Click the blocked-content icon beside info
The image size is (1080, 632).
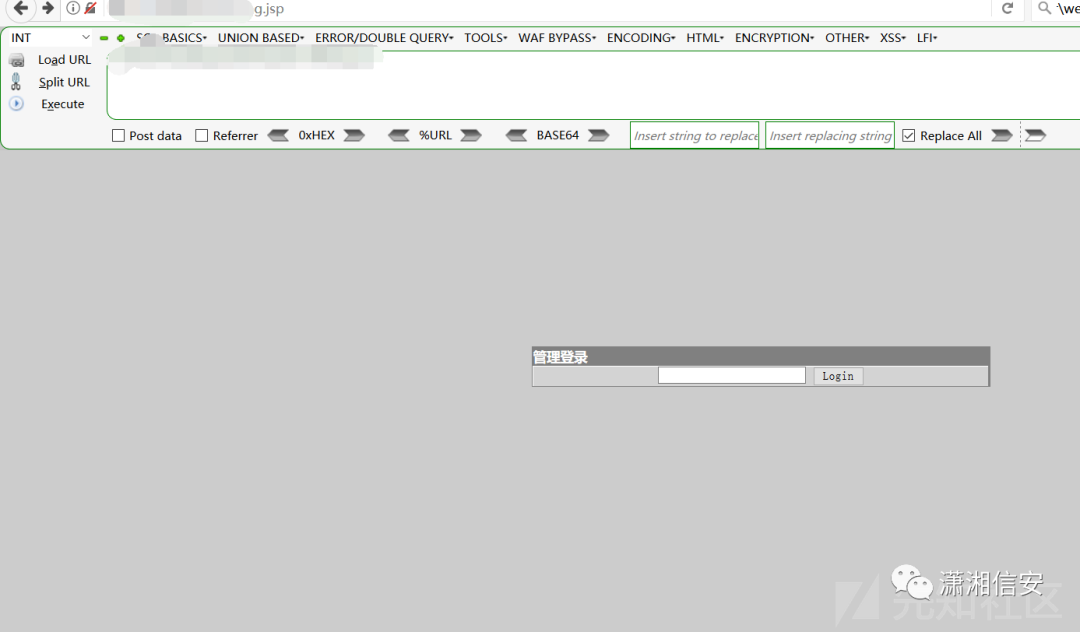(x=90, y=8)
